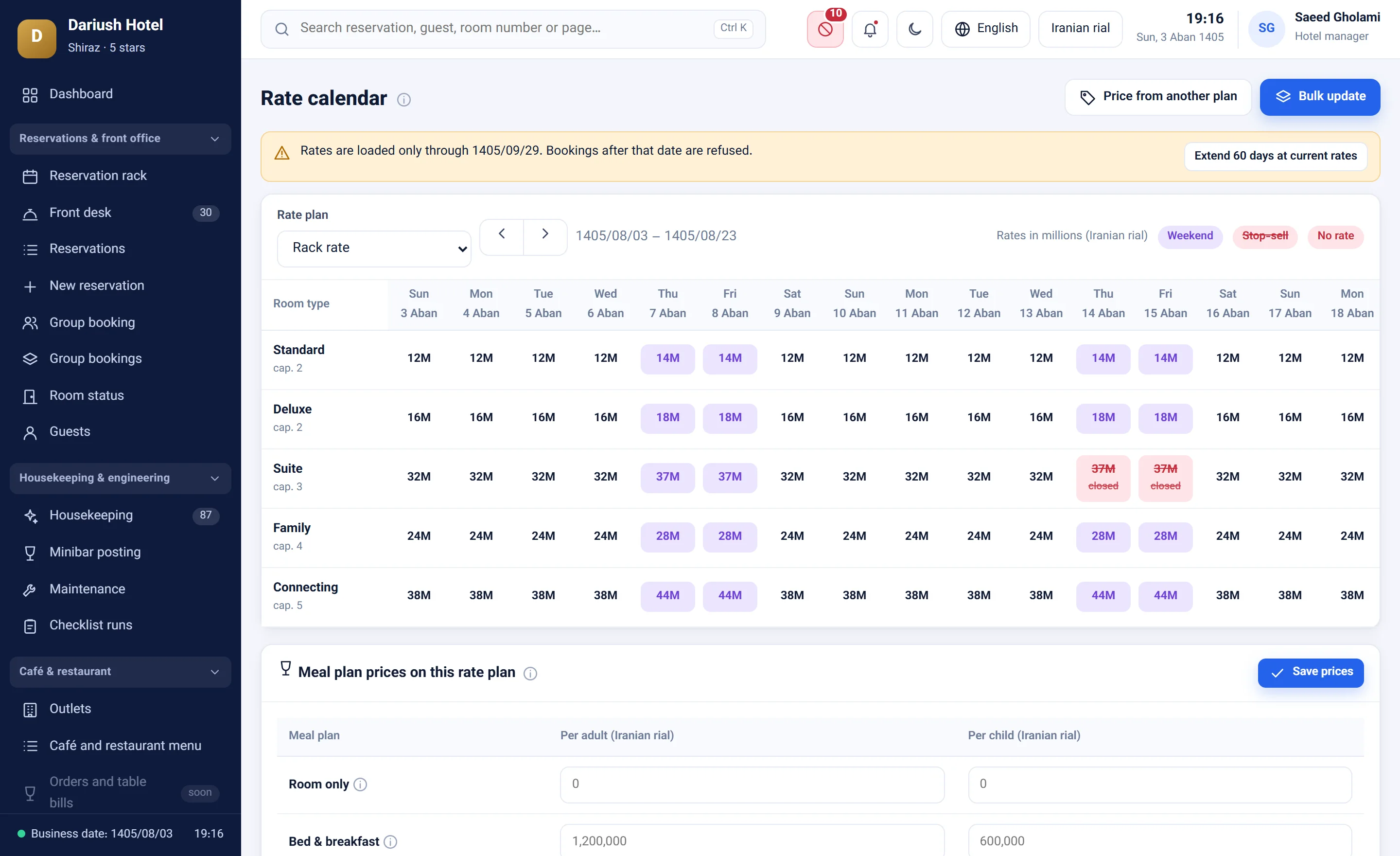This screenshot has height=856, width=1400.
Task: Select Standard 14M rate on 7 Aban
Action: pyautogui.click(x=667, y=358)
